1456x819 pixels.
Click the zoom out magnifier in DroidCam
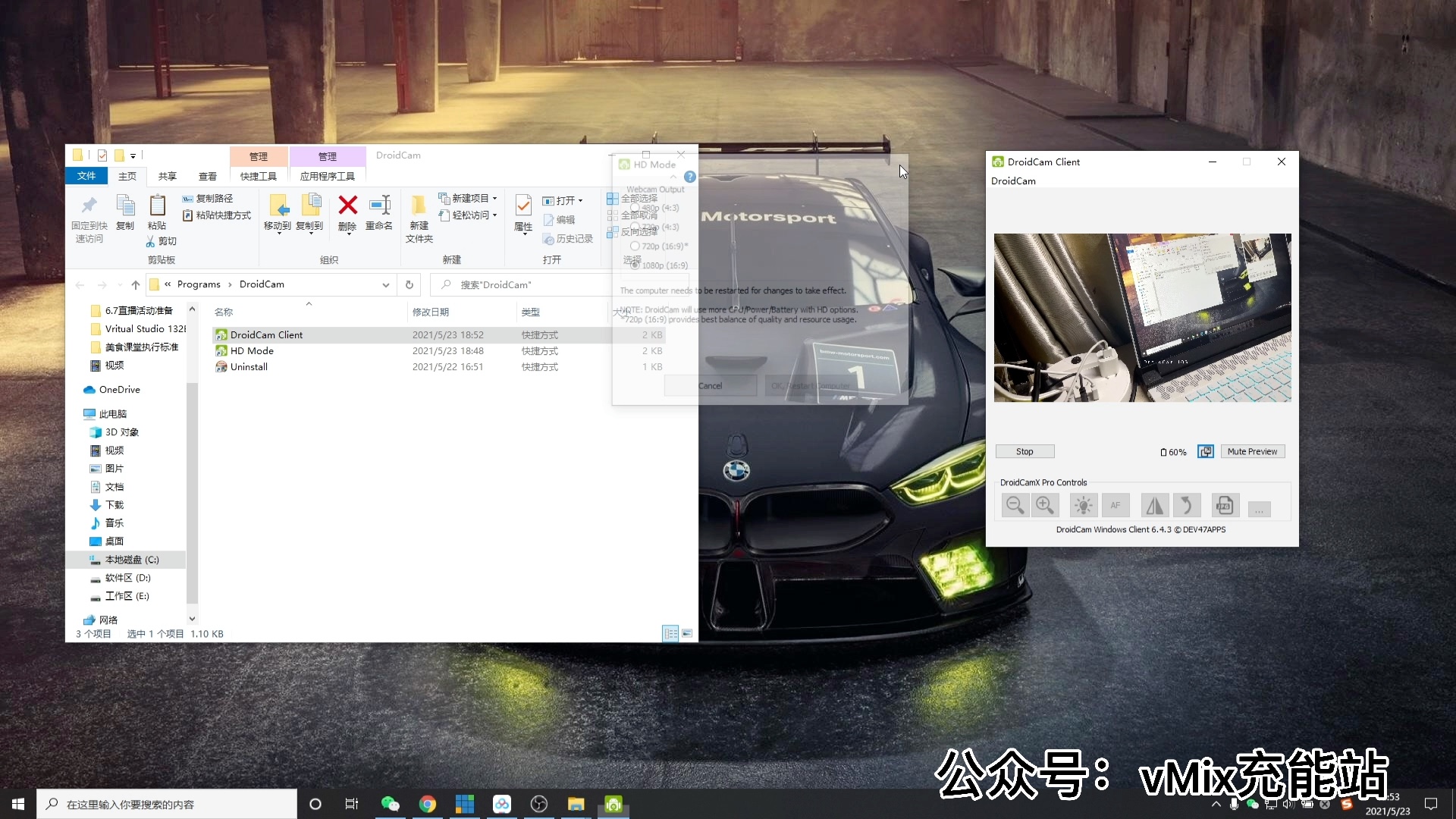click(1015, 505)
